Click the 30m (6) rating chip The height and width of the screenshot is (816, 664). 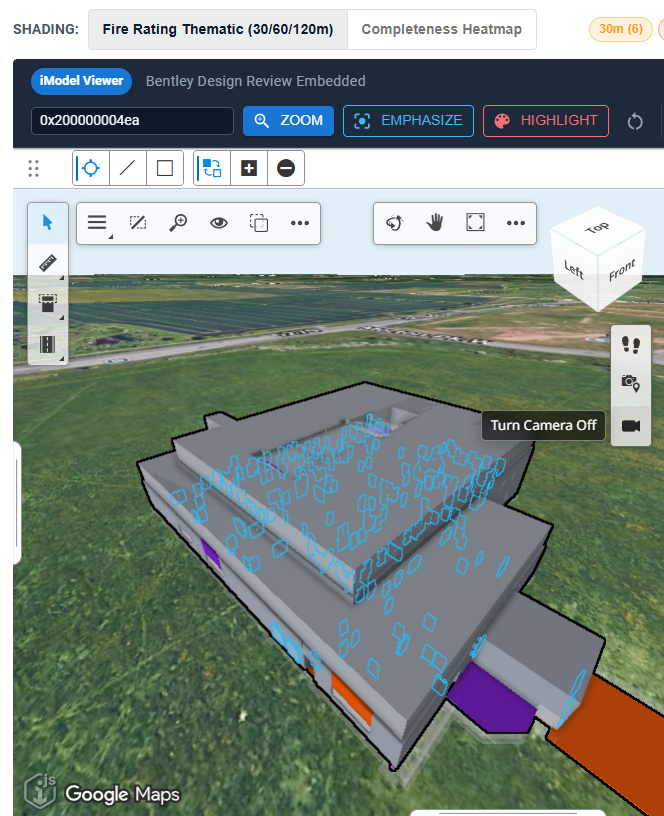620,29
